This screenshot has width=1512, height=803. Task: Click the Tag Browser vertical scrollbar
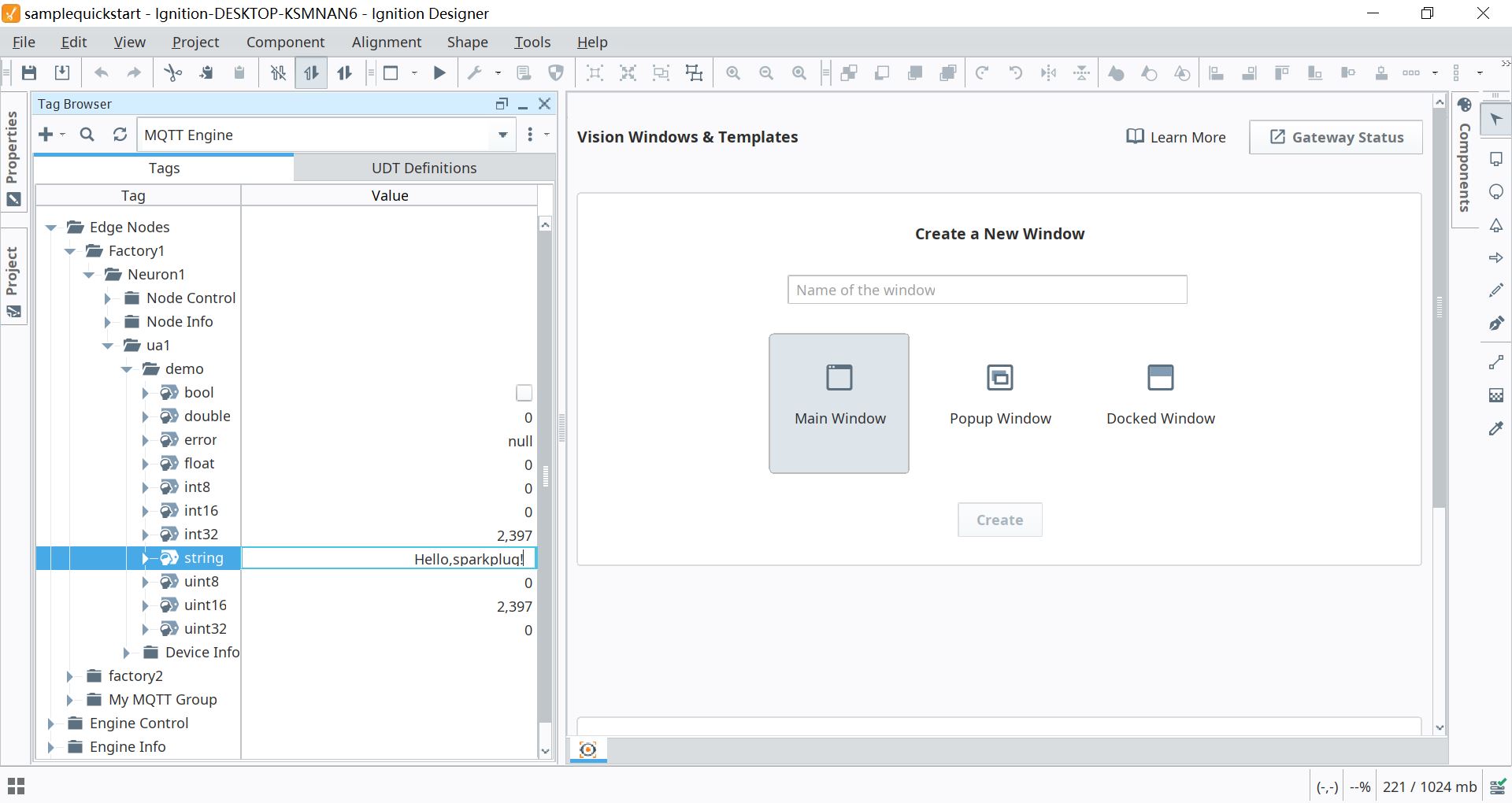click(x=545, y=477)
